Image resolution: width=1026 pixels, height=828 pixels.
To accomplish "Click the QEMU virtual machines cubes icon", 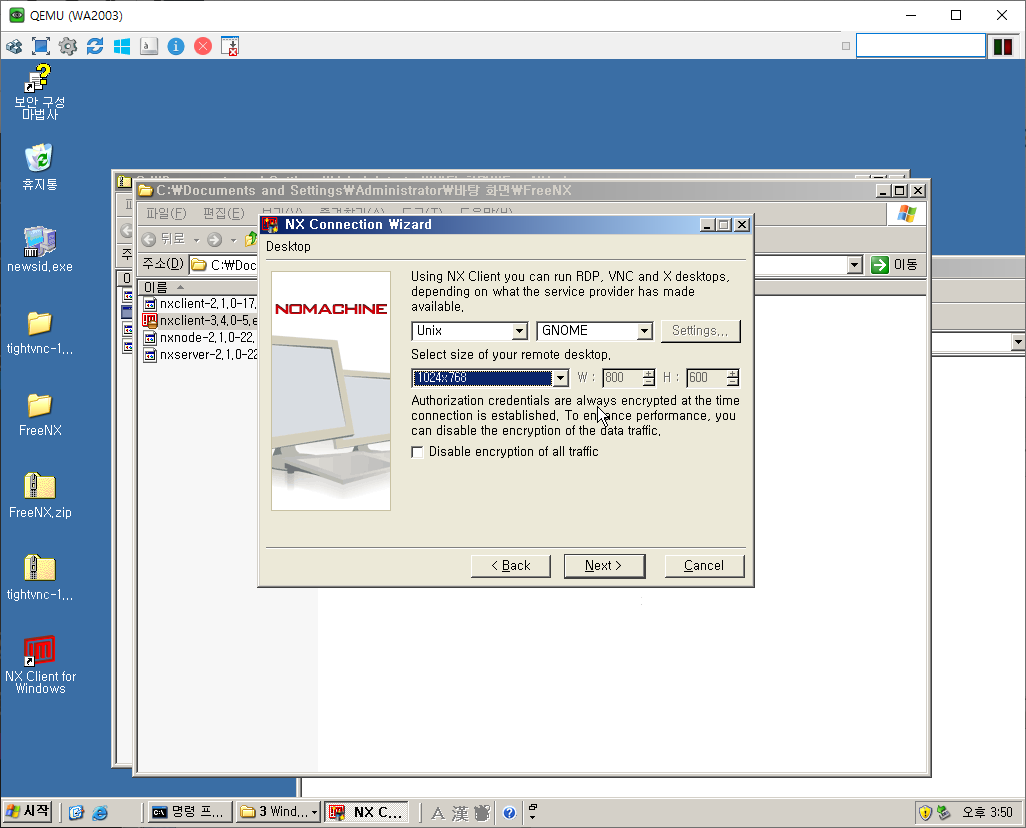I will pyautogui.click(x=14, y=46).
